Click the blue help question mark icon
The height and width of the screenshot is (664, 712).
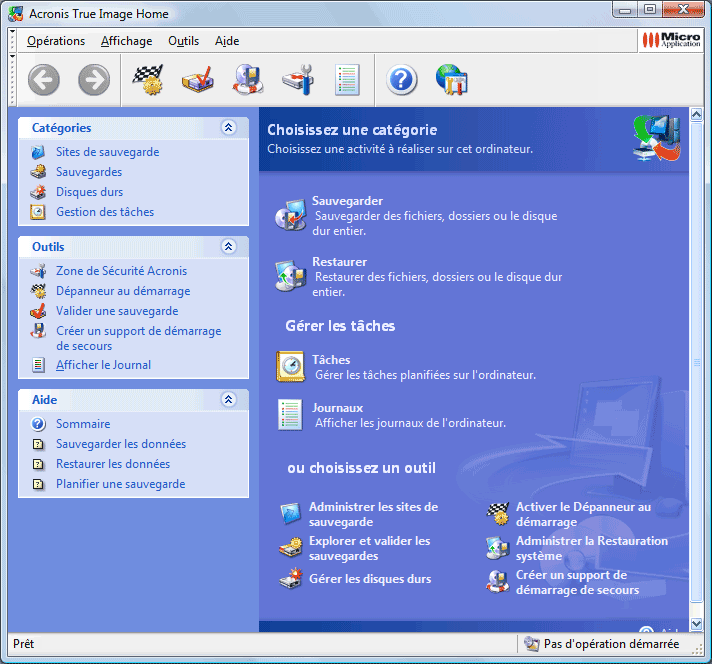point(402,79)
